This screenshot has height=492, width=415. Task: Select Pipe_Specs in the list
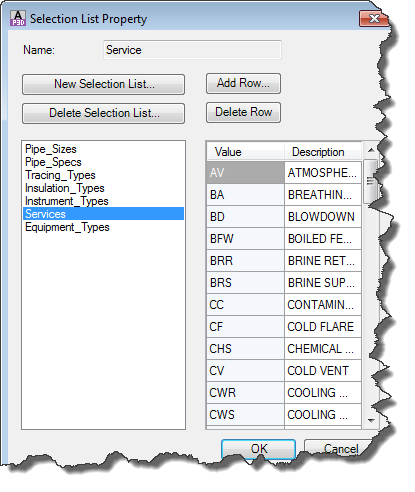[103, 162]
